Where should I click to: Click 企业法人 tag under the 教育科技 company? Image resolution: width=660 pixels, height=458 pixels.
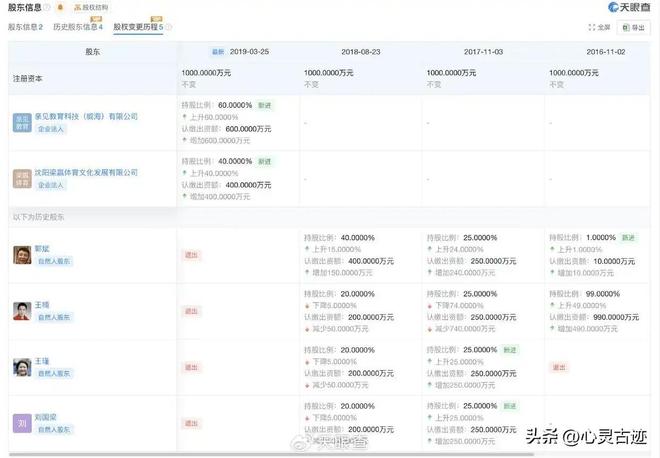pyautogui.click(x=51, y=129)
